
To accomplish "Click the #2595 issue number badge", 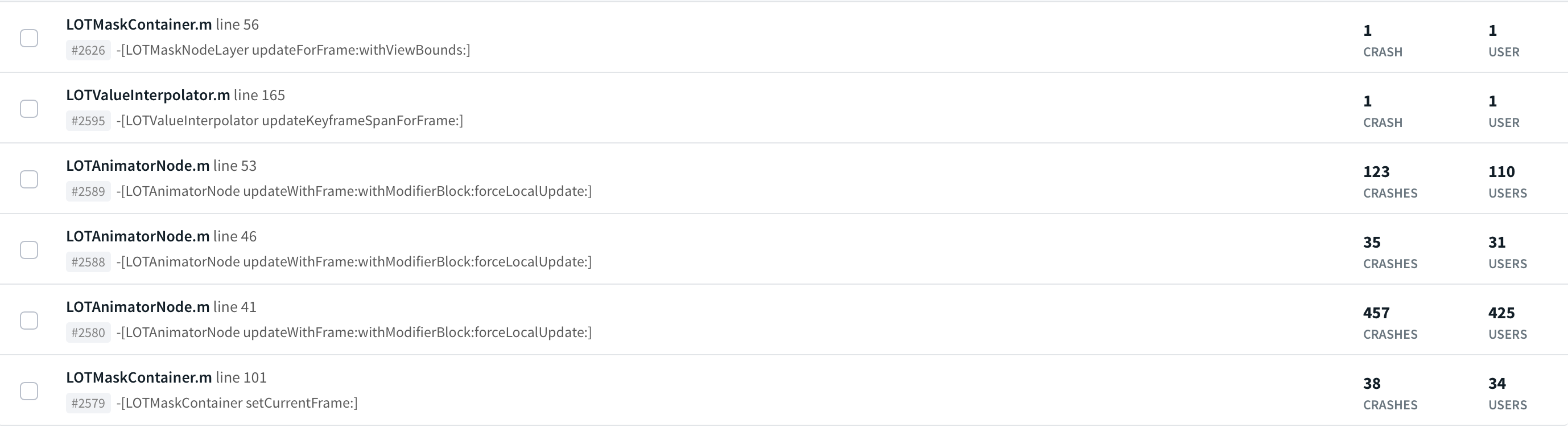I will tap(88, 121).
